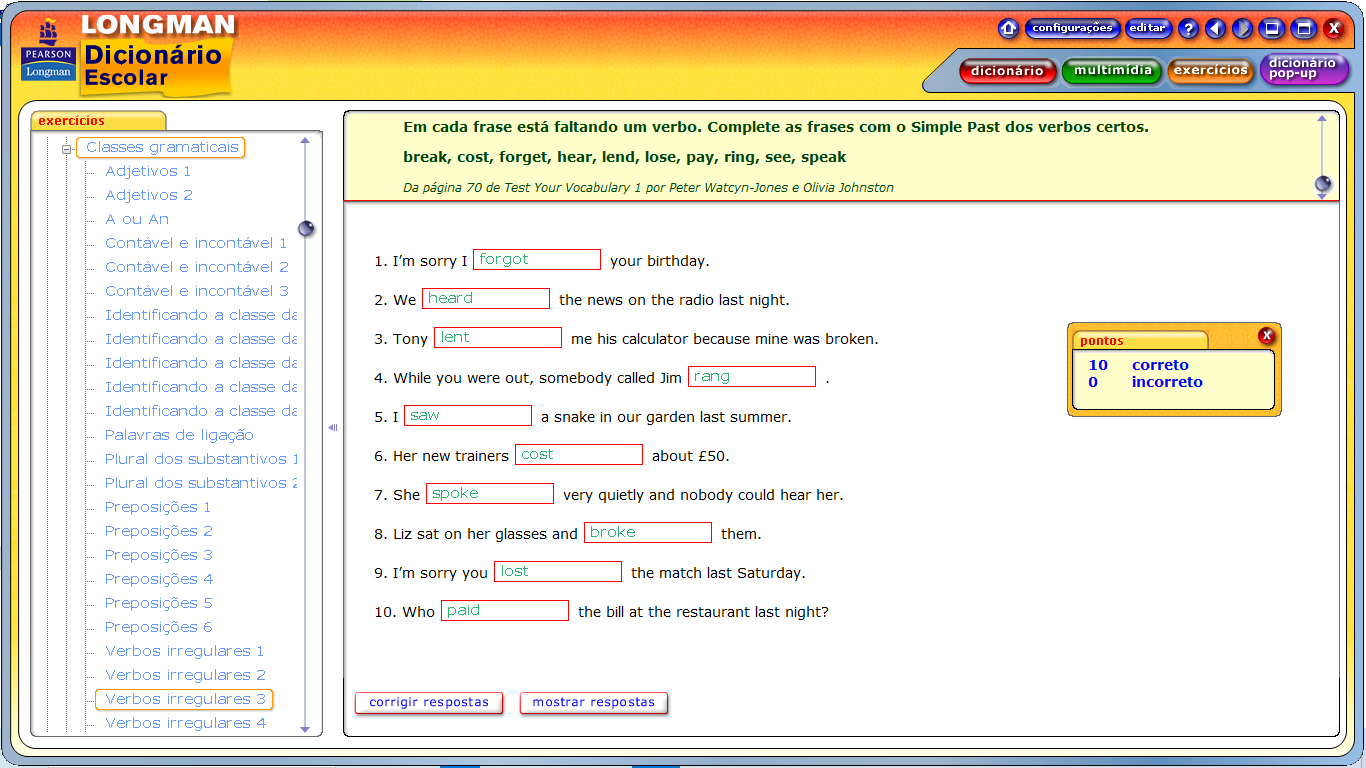Open the Preposições 3 exercise
The height and width of the screenshot is (768, 1366).
pyautogui.click(x=159, y=555)
